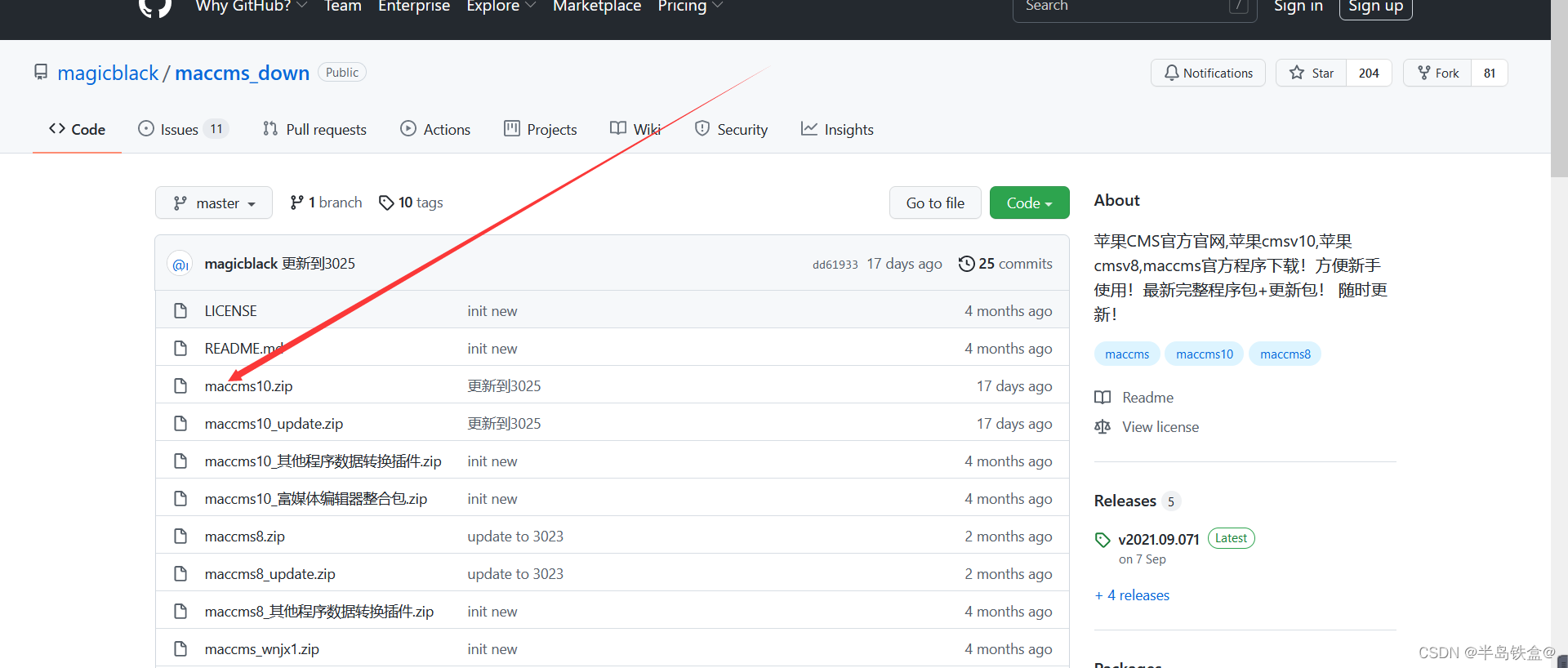Click the Sign in link
Viewport: 1568px width, 668px height.
(x=1298, y=7)
